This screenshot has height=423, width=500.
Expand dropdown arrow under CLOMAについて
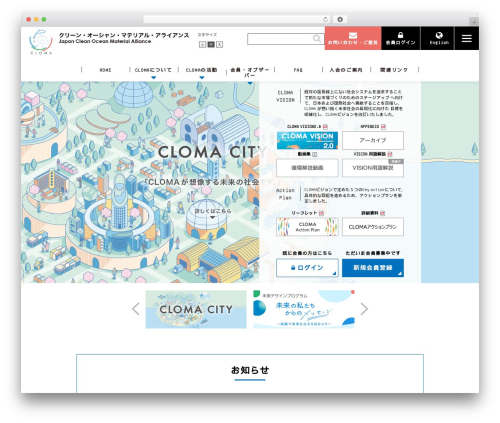tap(154, 78)
